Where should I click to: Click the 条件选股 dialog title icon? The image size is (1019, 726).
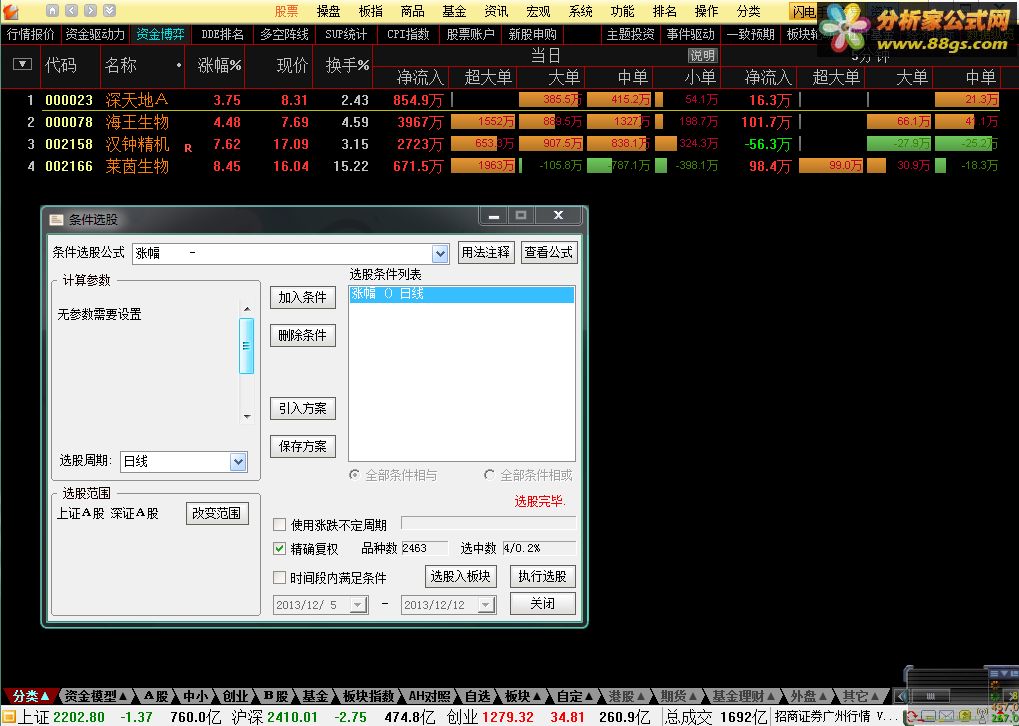click(x=57, y=220)
